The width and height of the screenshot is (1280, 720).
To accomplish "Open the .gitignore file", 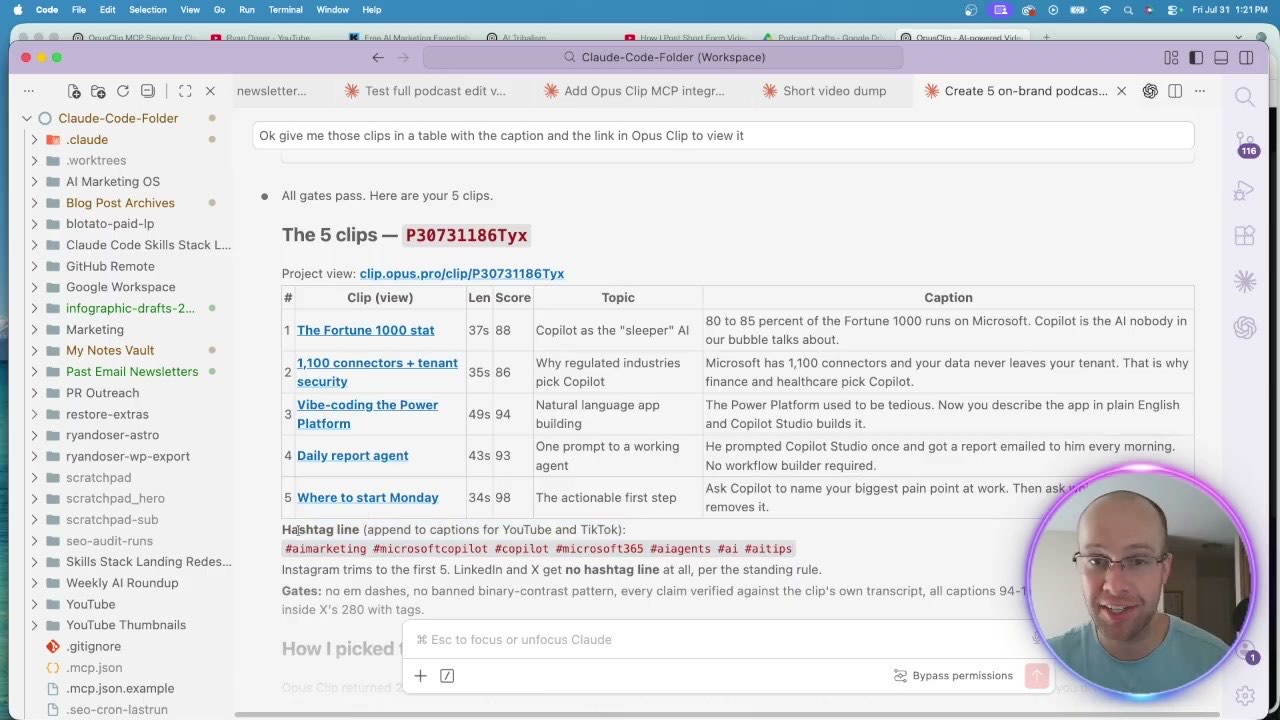I will point(93,646).
